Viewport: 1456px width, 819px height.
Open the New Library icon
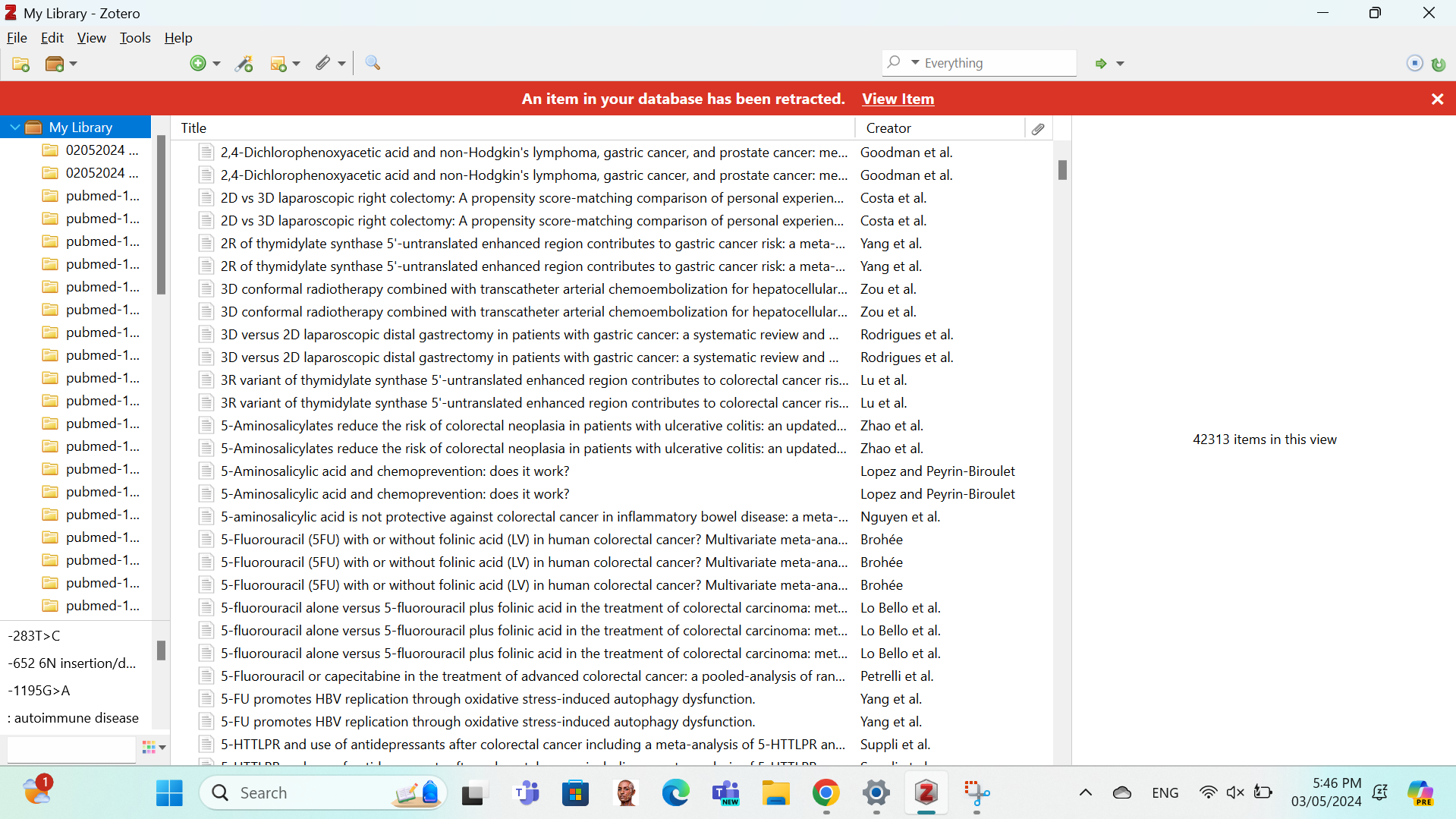pyautogui.click(x=55, y=64)
